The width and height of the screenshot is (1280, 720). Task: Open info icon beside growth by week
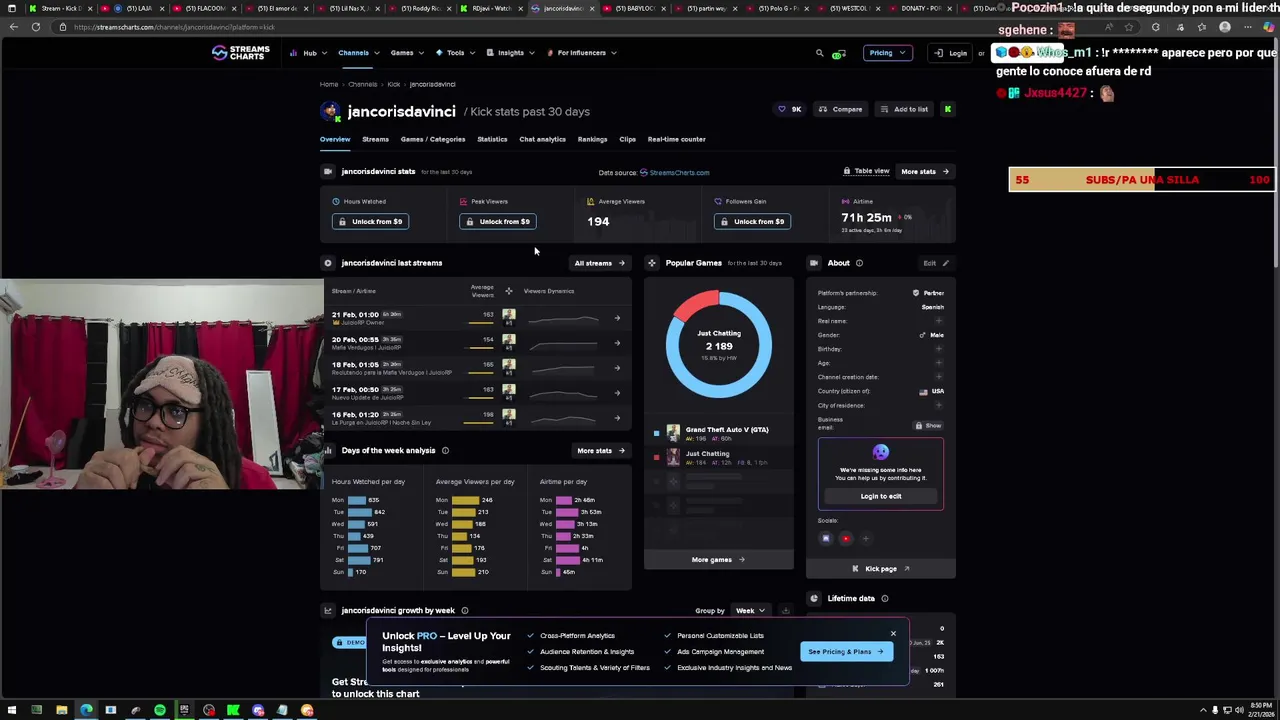[x=465, y=611]
